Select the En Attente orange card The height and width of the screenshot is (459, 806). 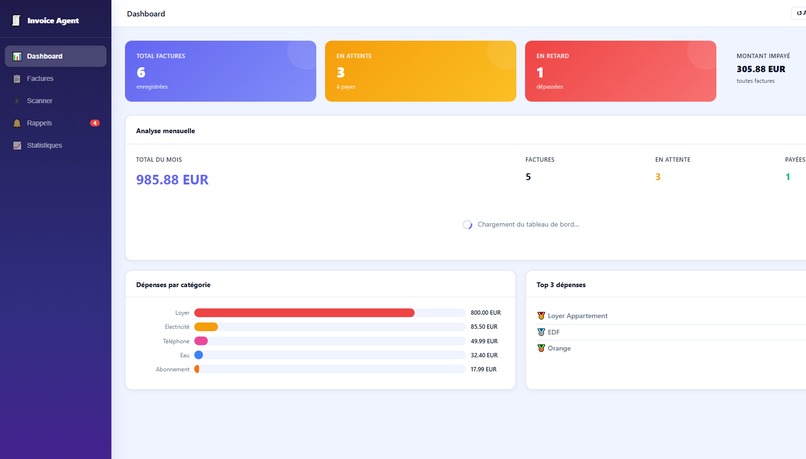[x=420, y=71]
